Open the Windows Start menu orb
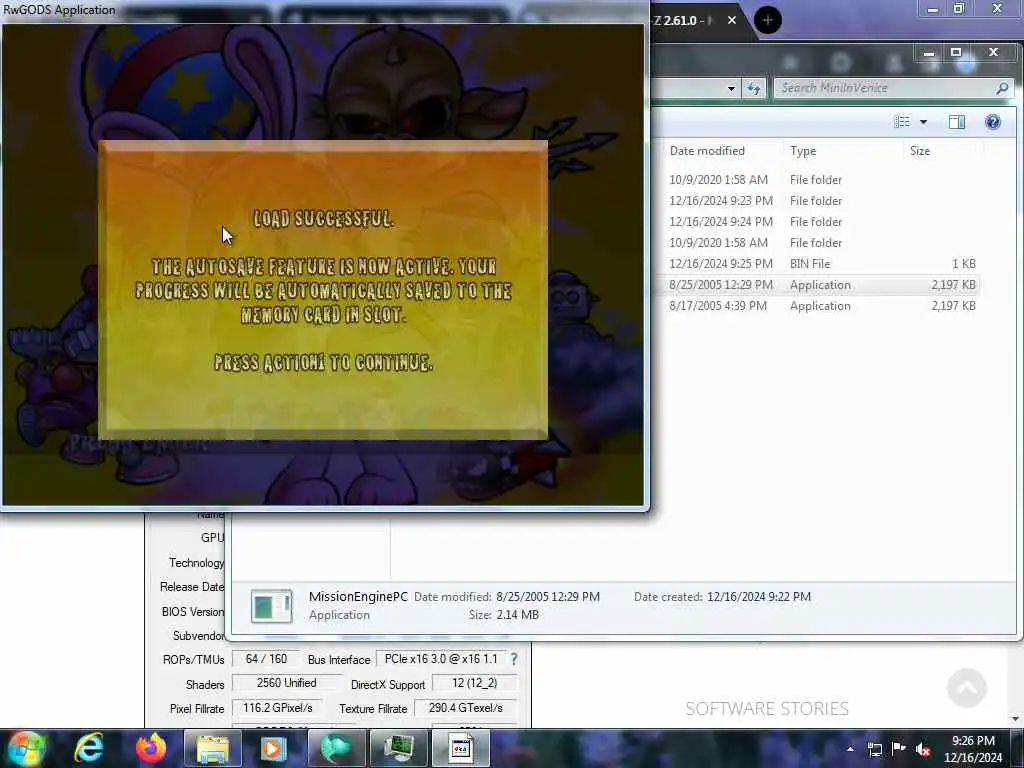 point(26,748)
